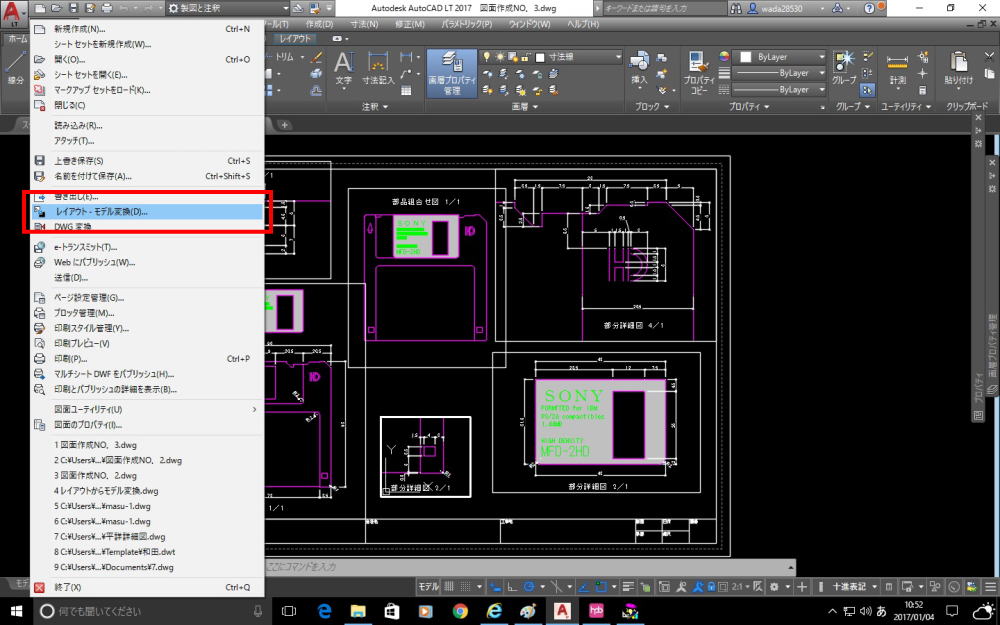This screenshot has height=625, width=1000.
Task: Click the workspace switching gear icon
Action: coord(774,587)
